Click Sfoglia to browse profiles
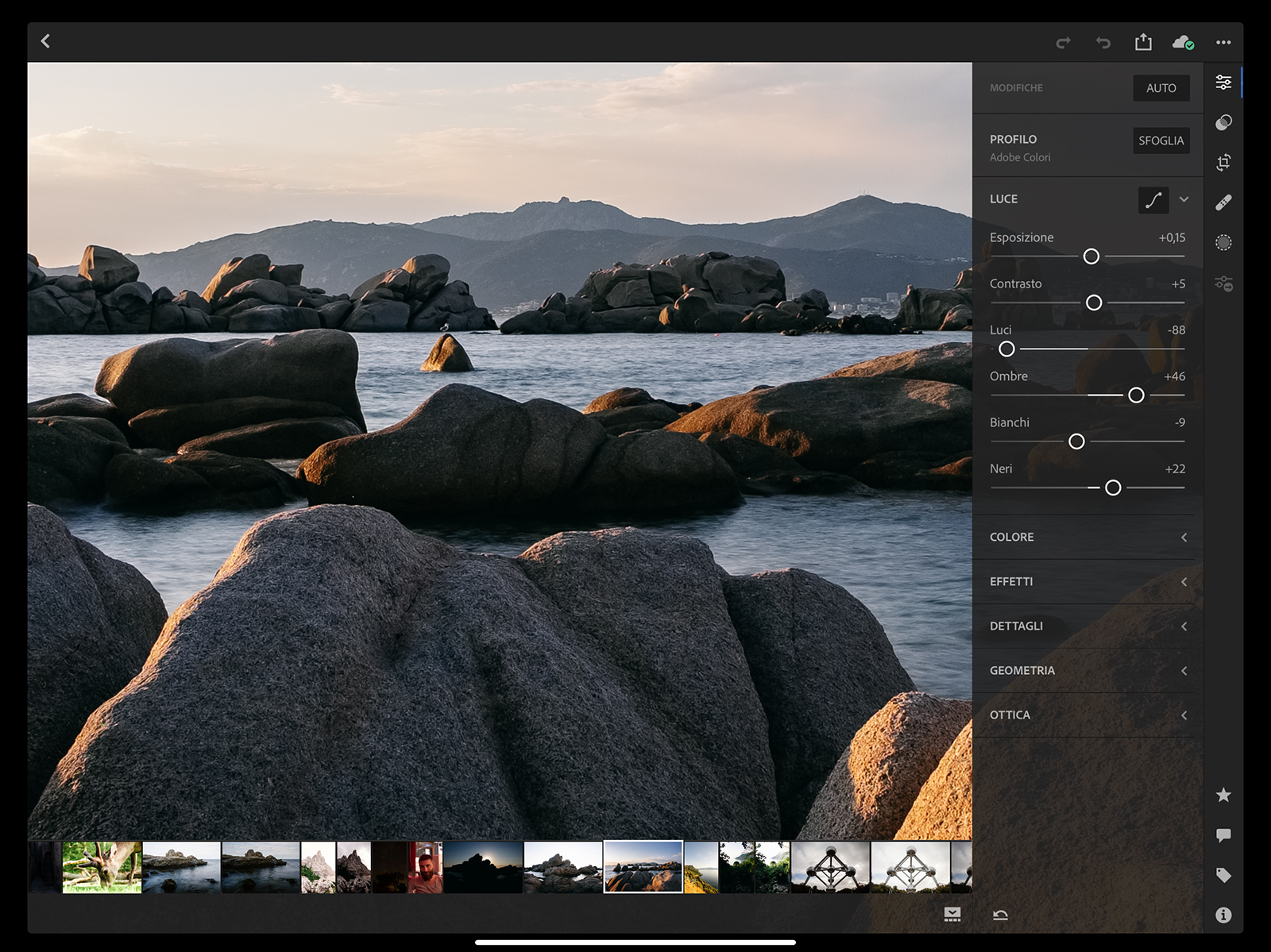Viewport: 1271px width, 952px height. pyautogui.click(x=1161, y=141)
